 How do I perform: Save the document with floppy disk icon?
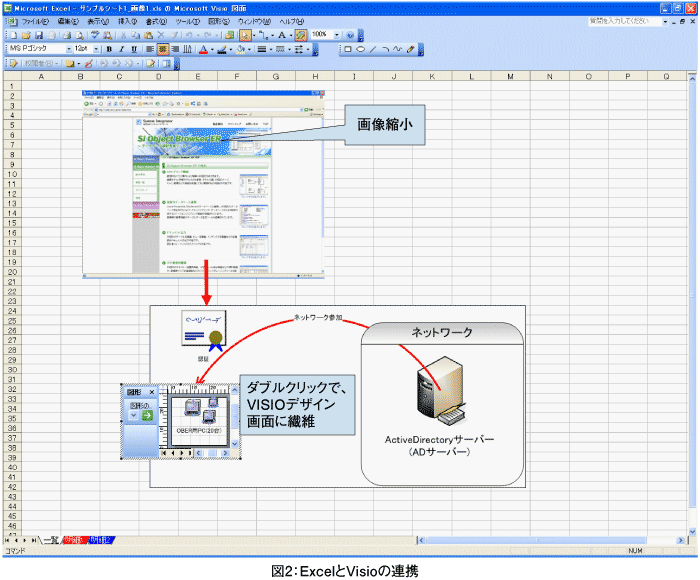point(39,35)
